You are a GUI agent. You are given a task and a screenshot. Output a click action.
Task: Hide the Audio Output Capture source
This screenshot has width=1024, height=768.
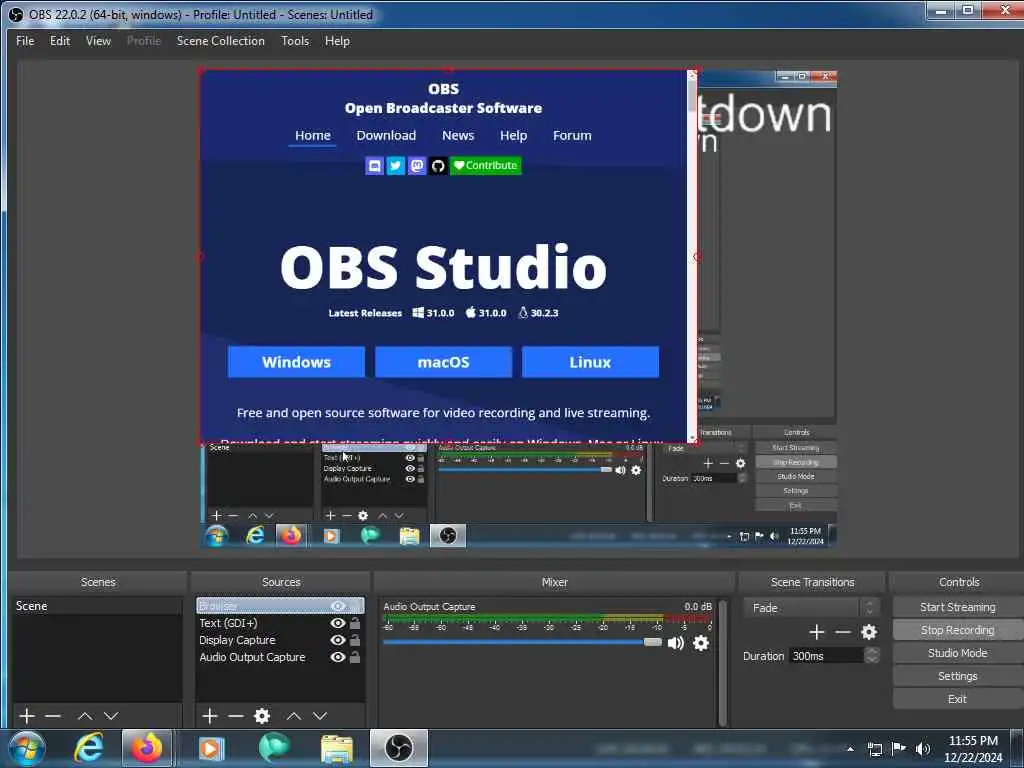point(338,657)
